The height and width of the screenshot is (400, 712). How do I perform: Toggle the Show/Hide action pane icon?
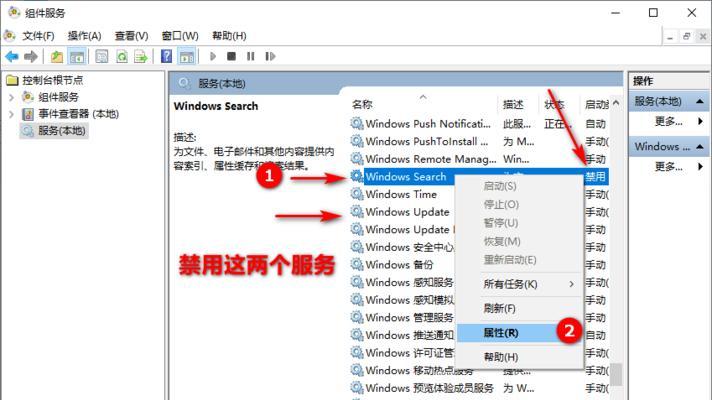187,57
